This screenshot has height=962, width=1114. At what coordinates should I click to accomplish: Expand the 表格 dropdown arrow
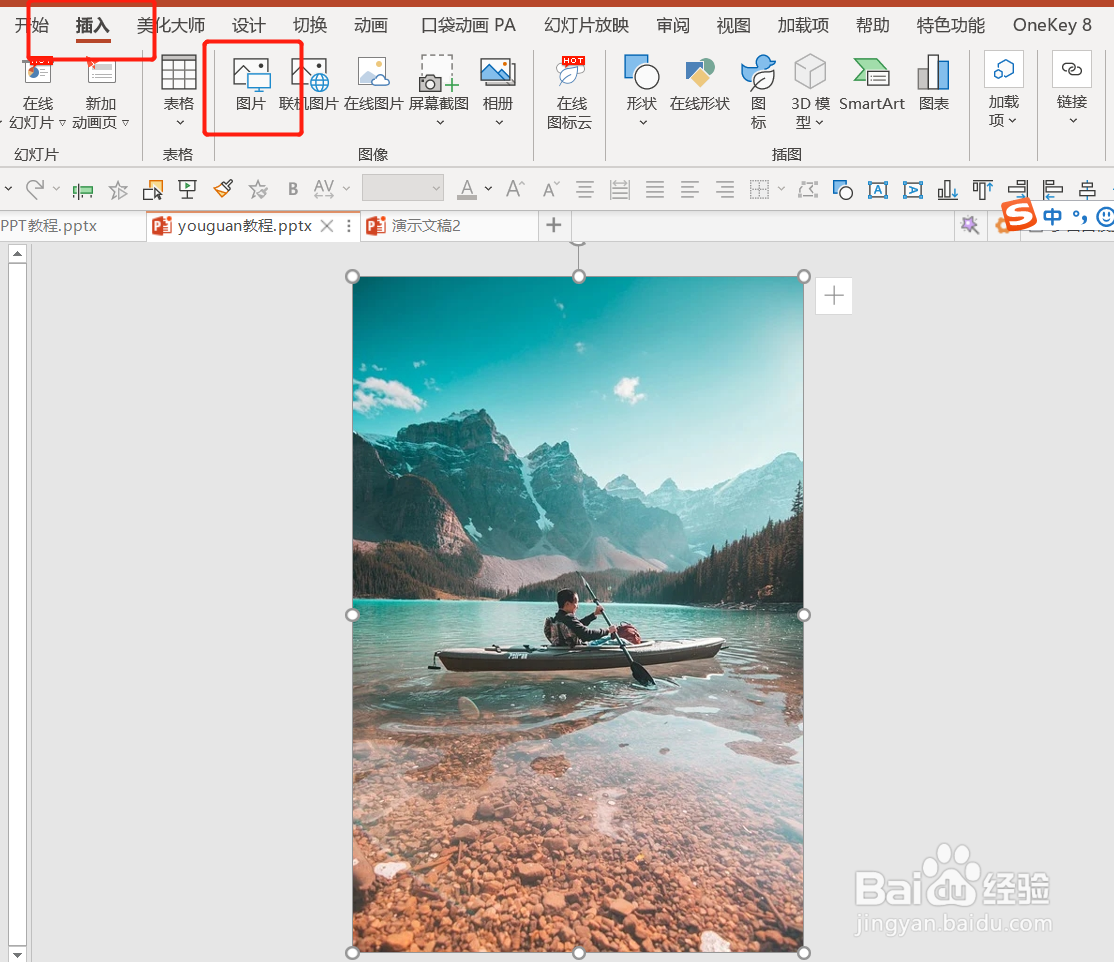(x=180, y=123)
